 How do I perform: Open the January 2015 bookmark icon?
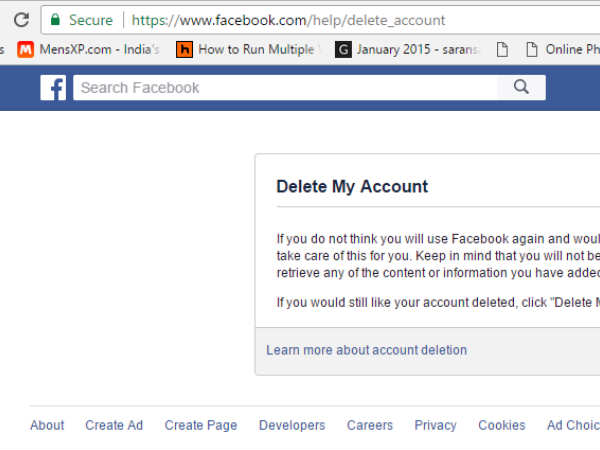[343, 49]
